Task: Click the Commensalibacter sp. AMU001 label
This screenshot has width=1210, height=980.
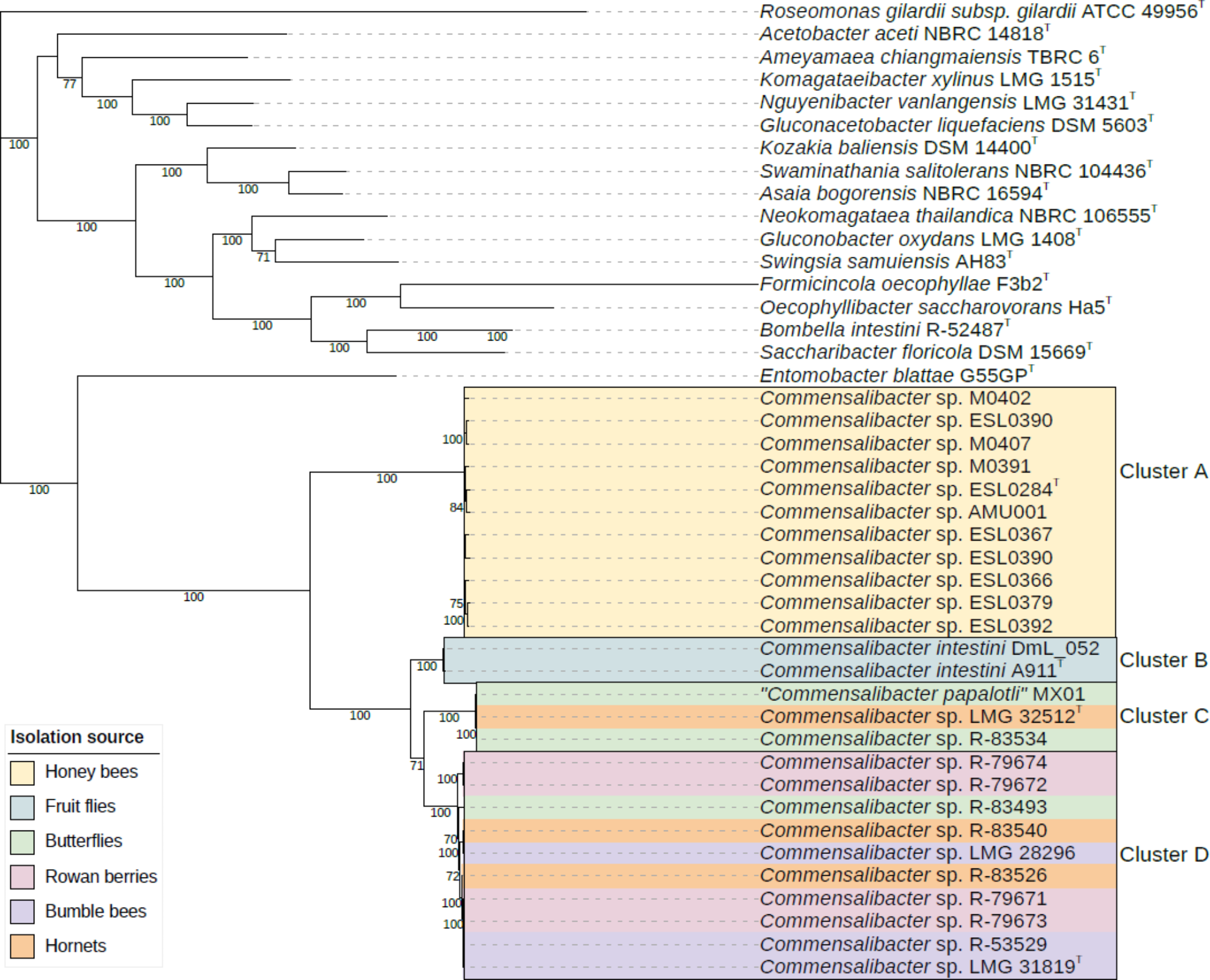Action: (x=903, y=512)
